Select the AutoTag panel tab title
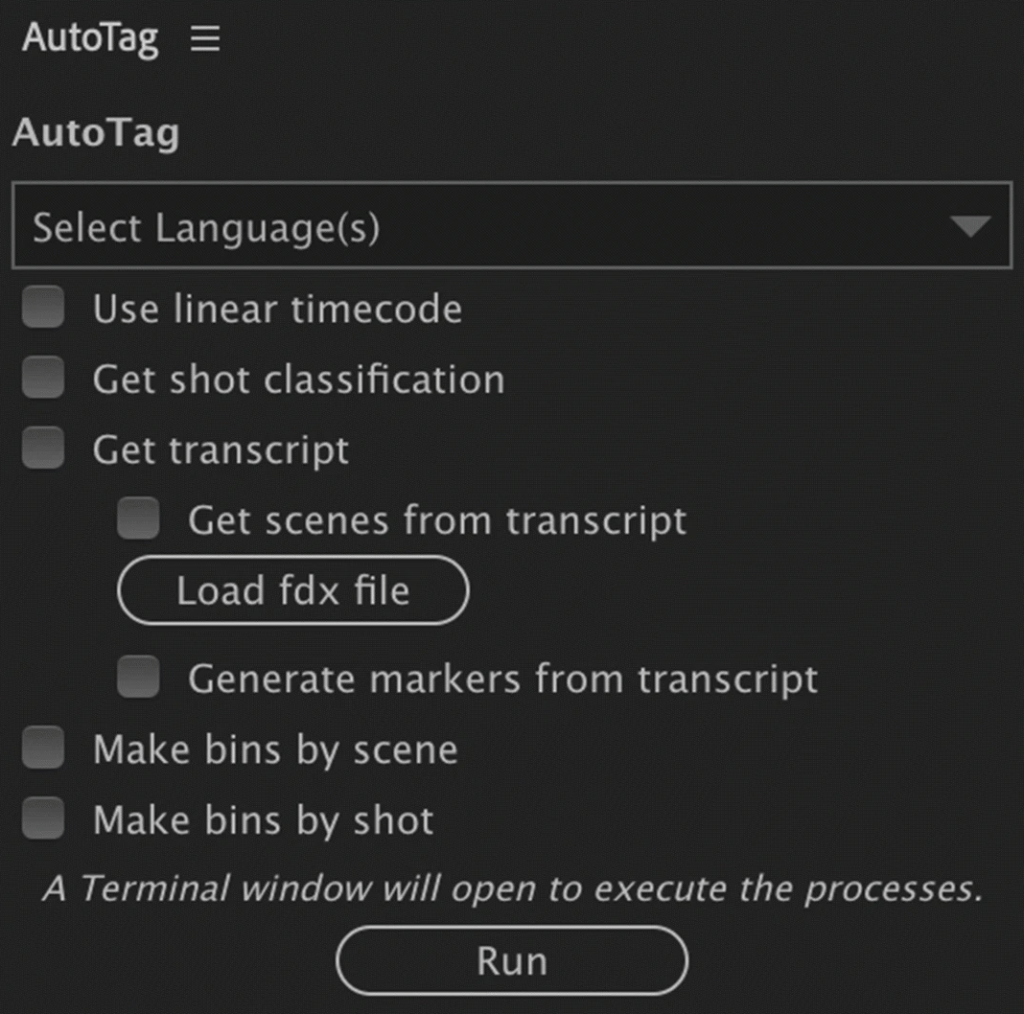 pos(90,39)
